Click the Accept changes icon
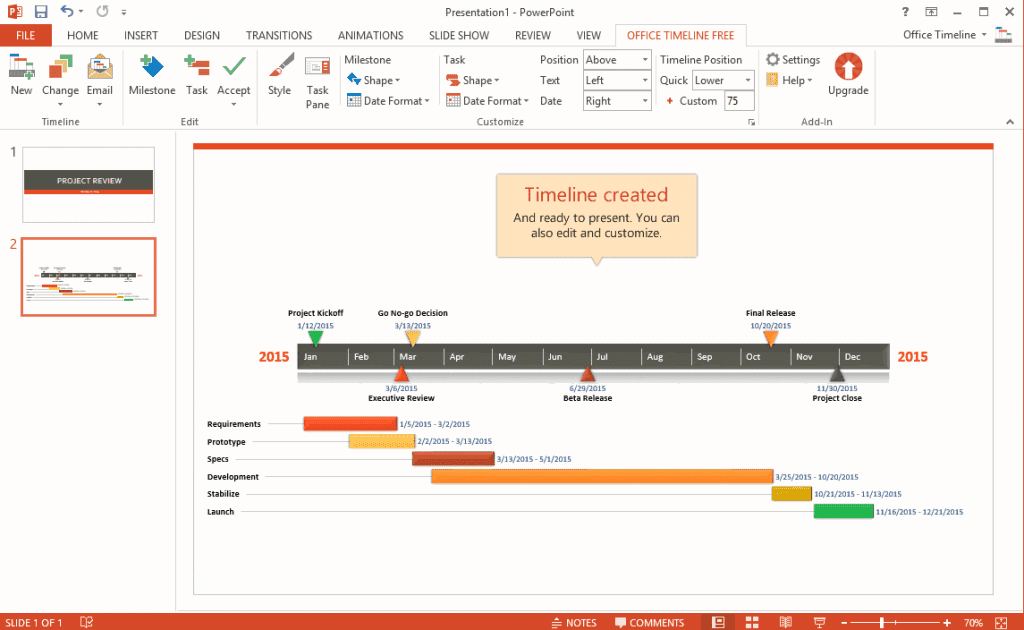 [233, 75]
